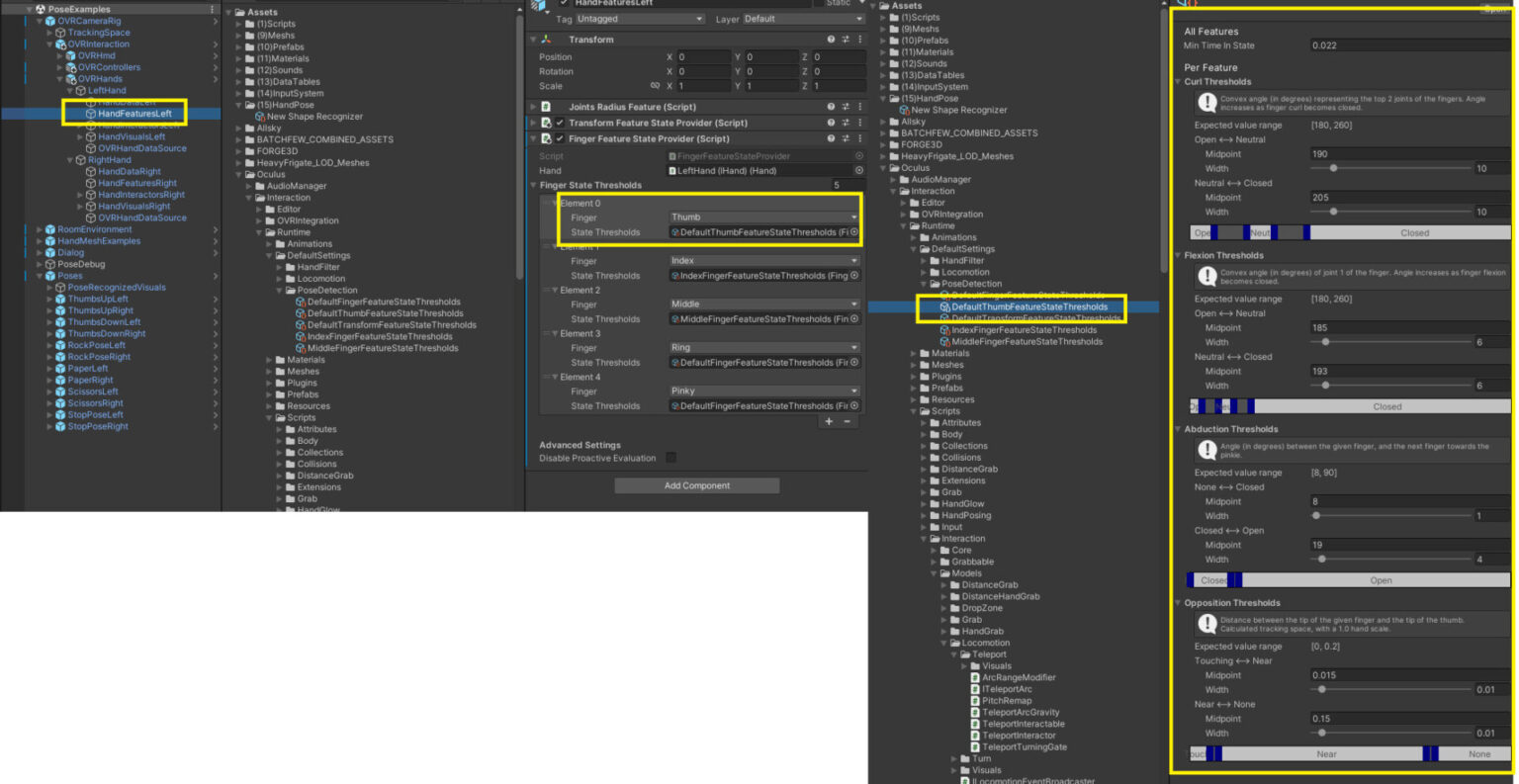This screenshot has width=1519, height=784.
Task: Click plus icon to add finger threshold element
Action: click(x=830, y=422)
